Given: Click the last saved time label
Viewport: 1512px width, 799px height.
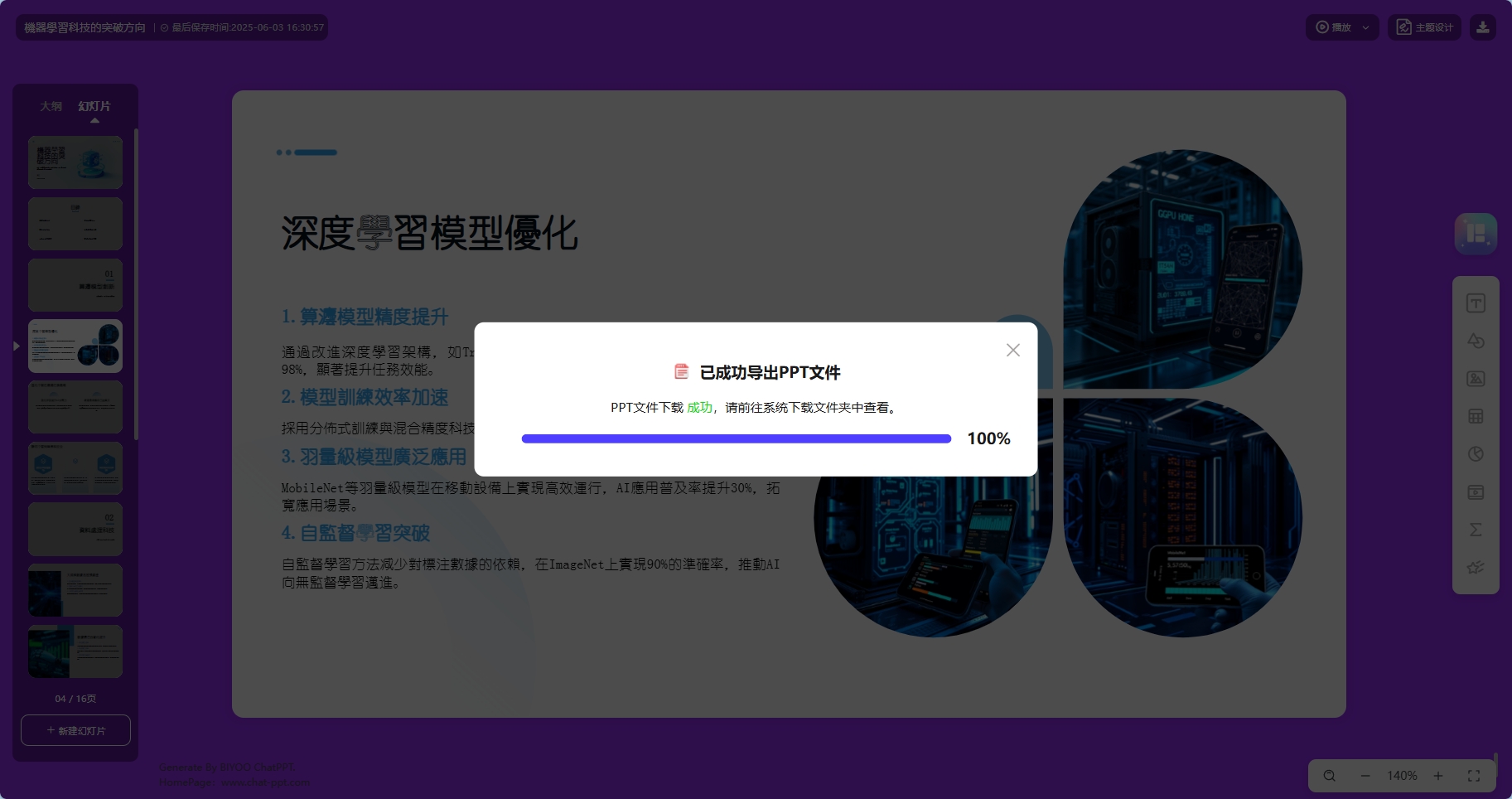Looking at the screenshot, I should click(242, 27).
